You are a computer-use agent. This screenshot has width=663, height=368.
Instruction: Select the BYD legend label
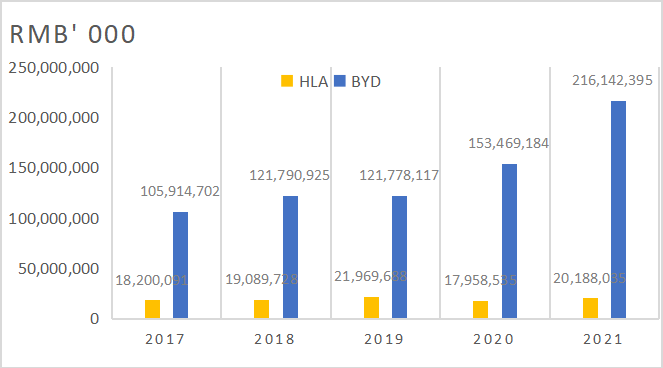point(366,82)
